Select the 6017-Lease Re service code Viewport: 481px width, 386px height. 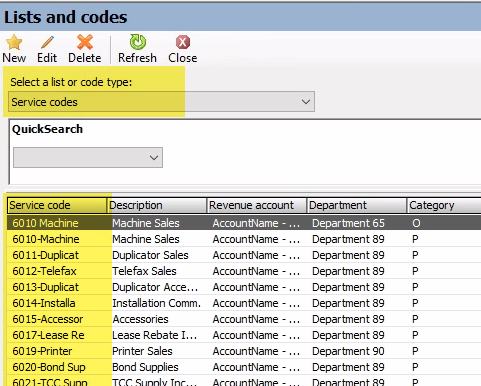tap(48, 335)
